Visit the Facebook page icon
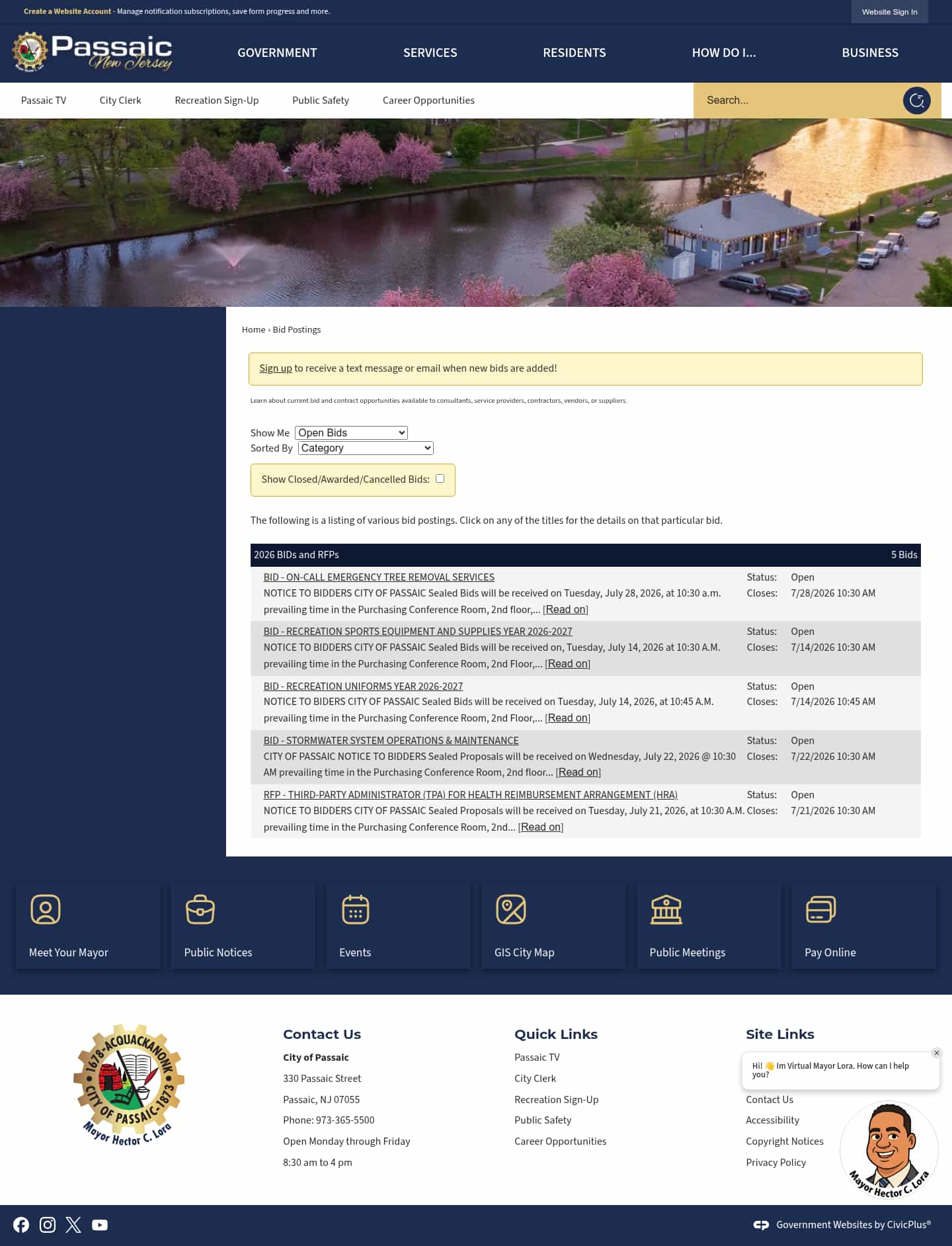The width and height of the screenshot is (952, 1246). (x=21, y=1225)
